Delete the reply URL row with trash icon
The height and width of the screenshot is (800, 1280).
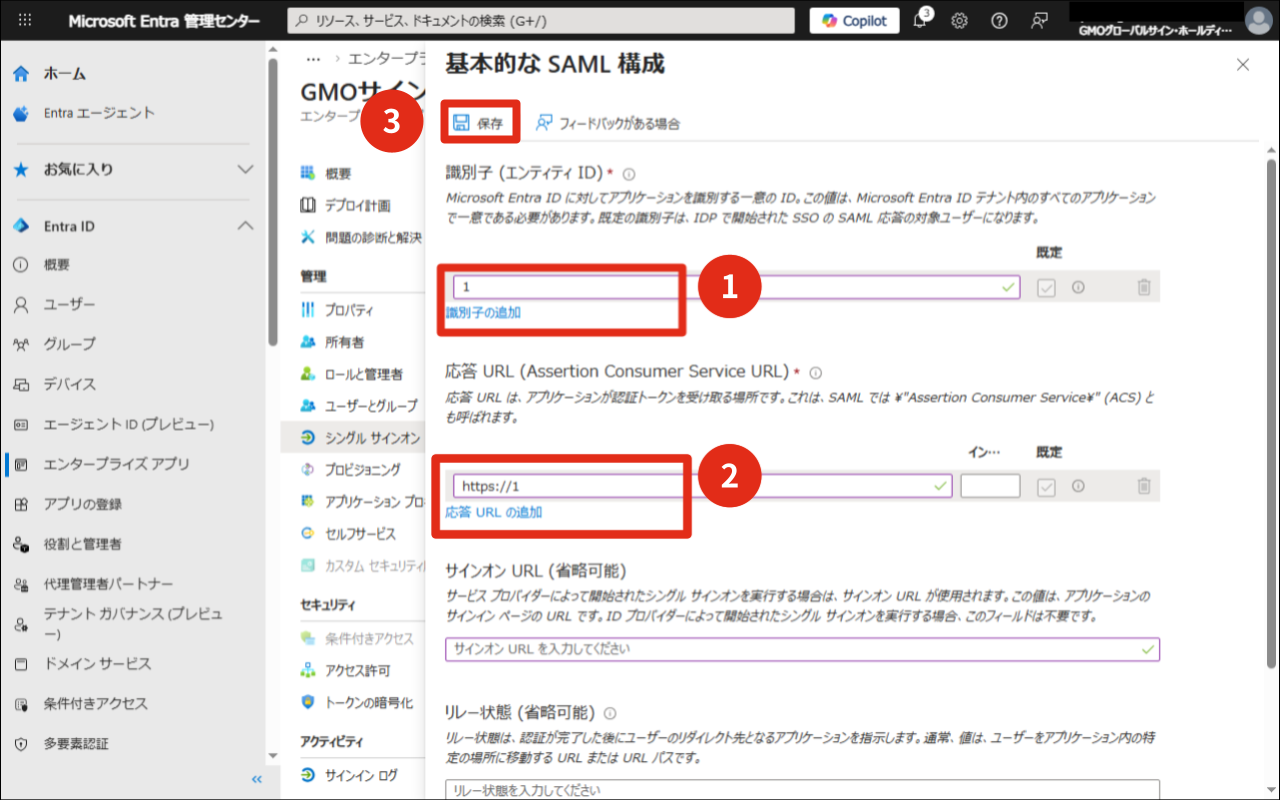pos(1143,486)
